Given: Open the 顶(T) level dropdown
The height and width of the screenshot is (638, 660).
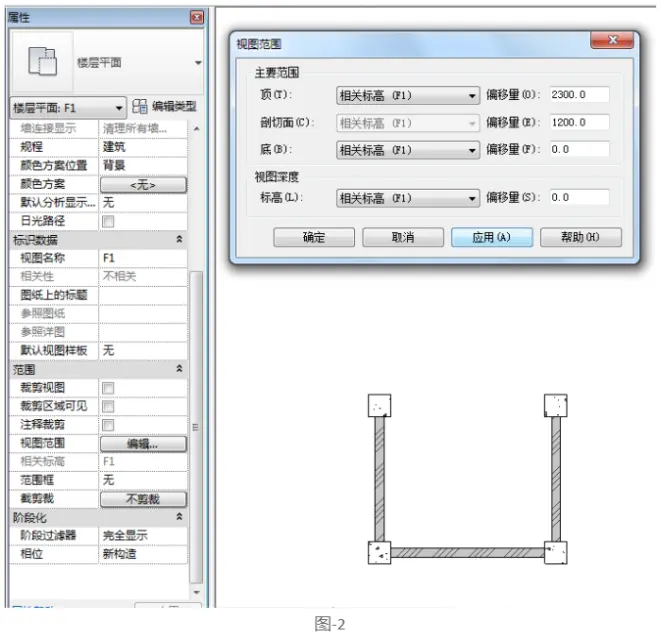Looking at the screenshot, I should pos(408,96).
